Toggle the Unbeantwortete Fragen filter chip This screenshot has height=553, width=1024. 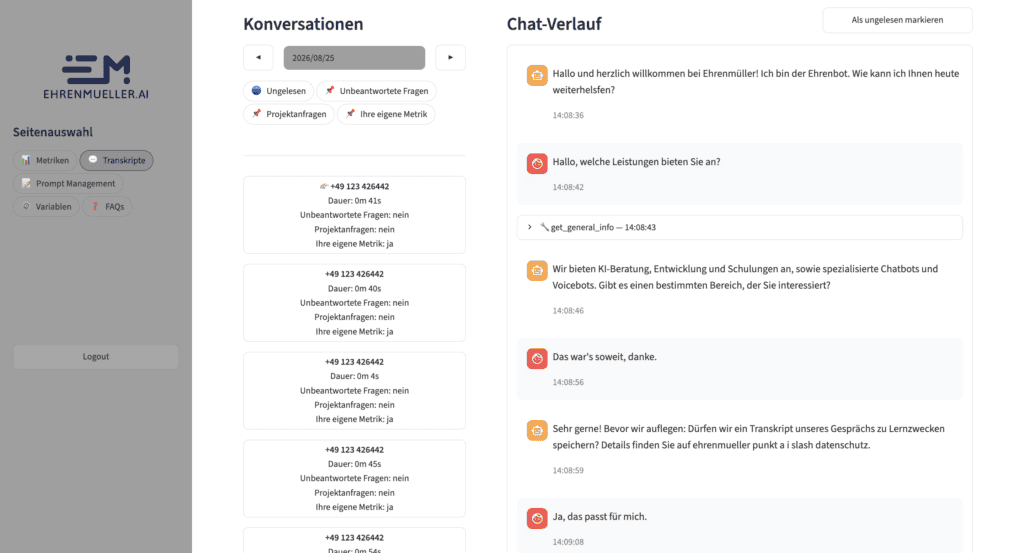pyautogui.click(x=377, y=91)
